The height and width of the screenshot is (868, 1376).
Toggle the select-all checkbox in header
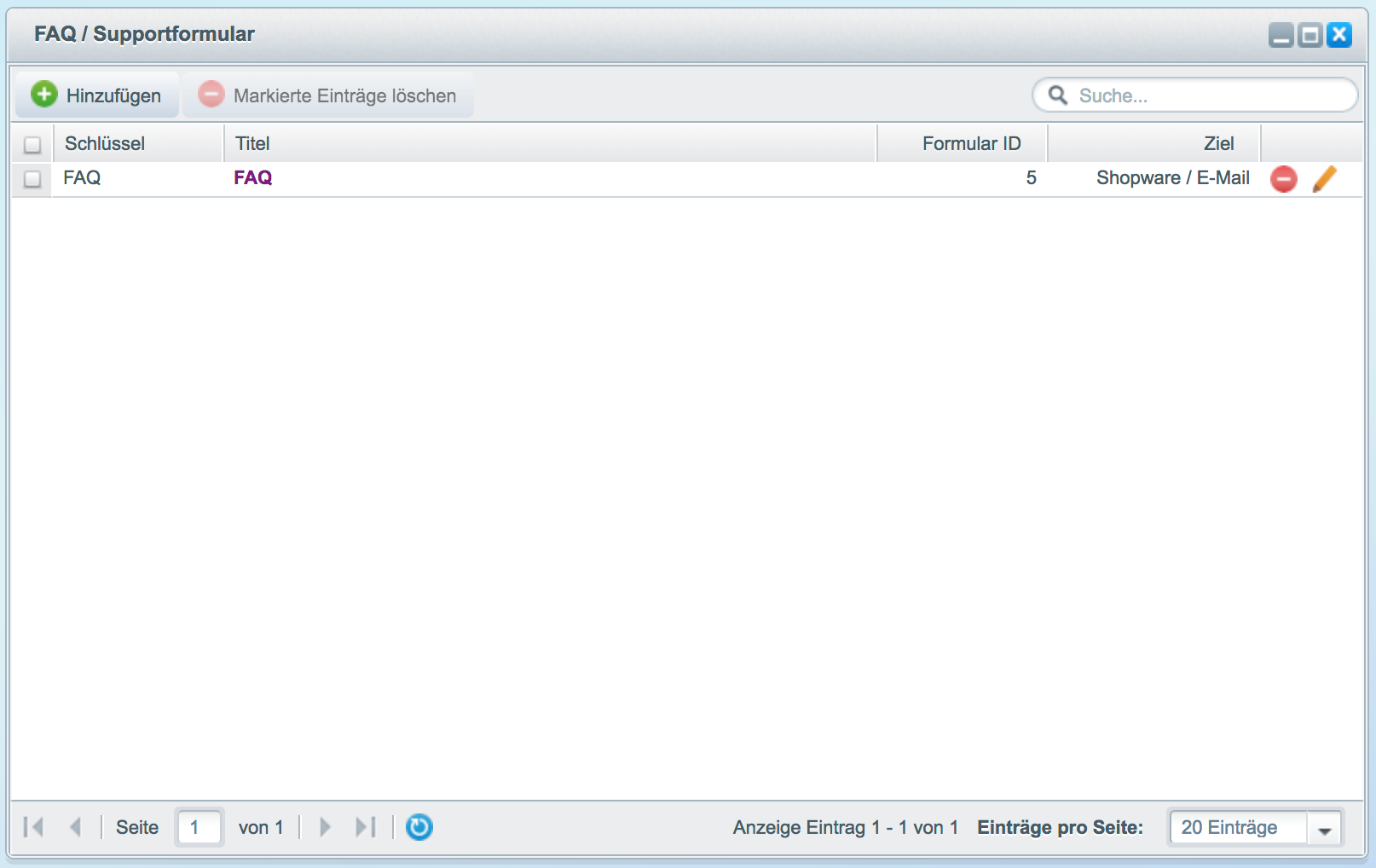coord(32,144)
